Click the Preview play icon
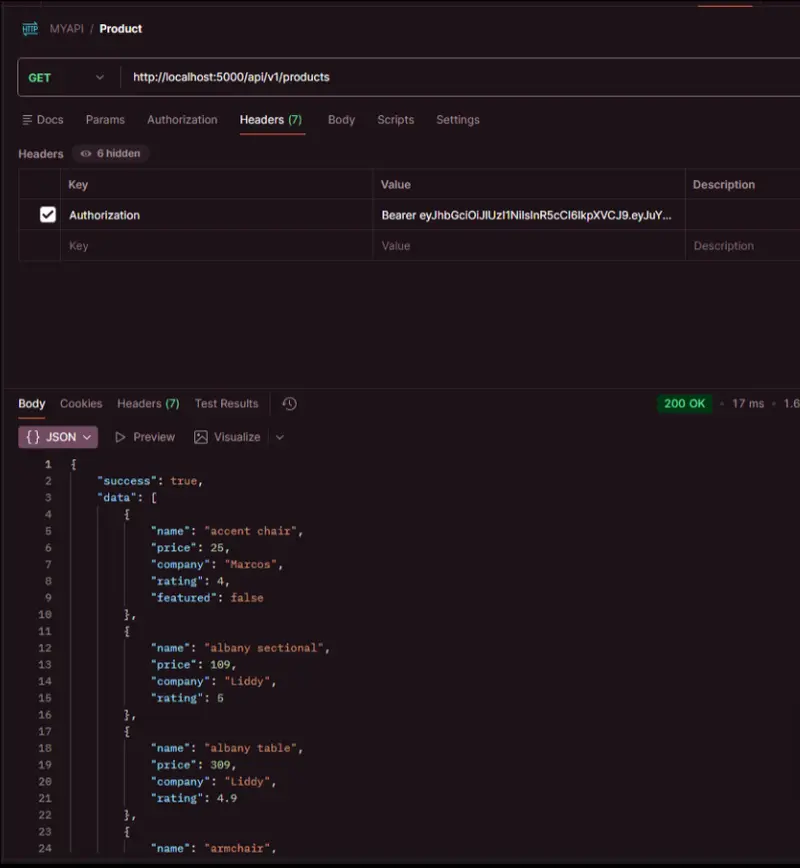 [120, 437]
